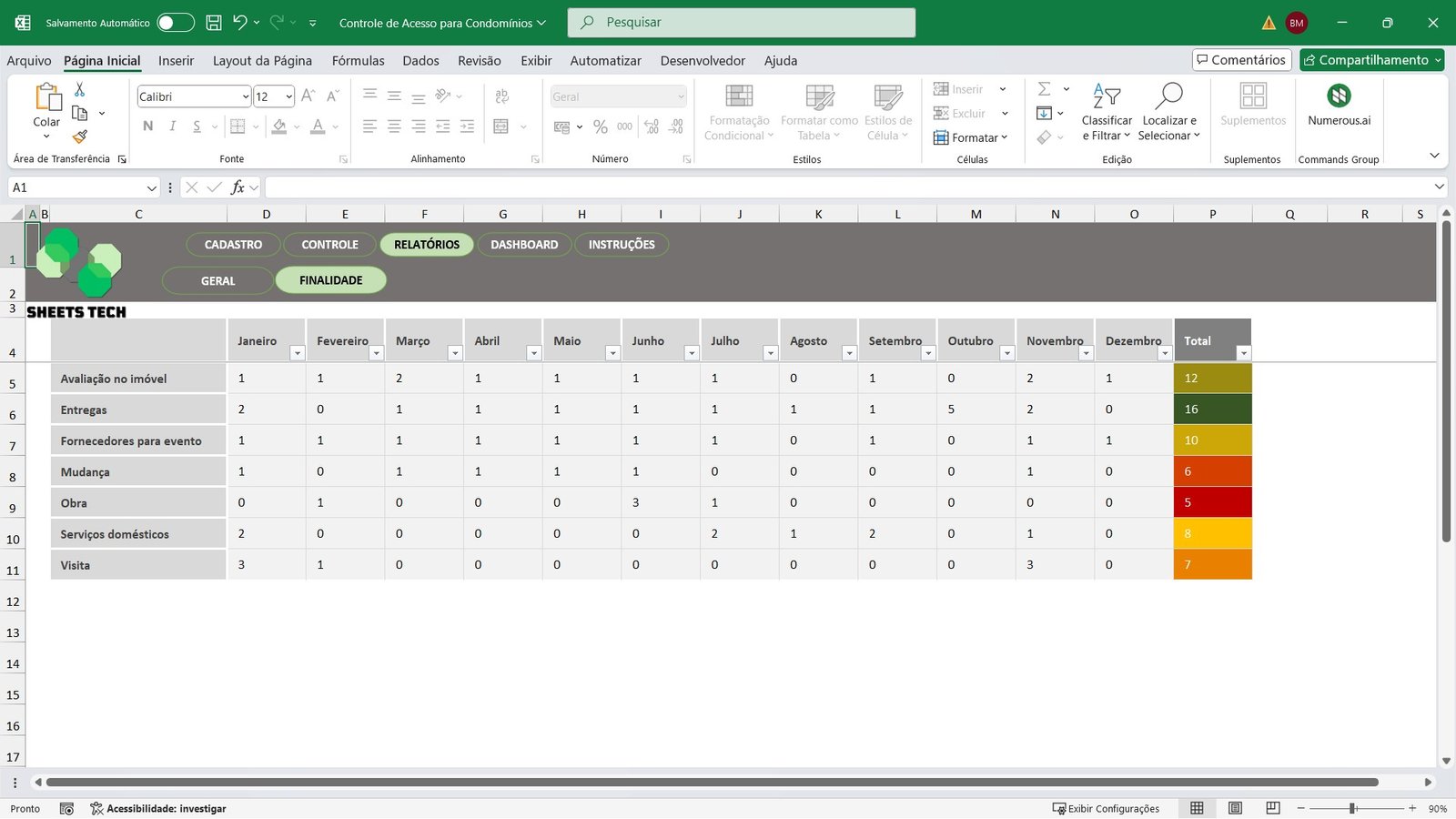Open the font size dropdown
The image size is (1456, 819).
click(x=289, y=96)
